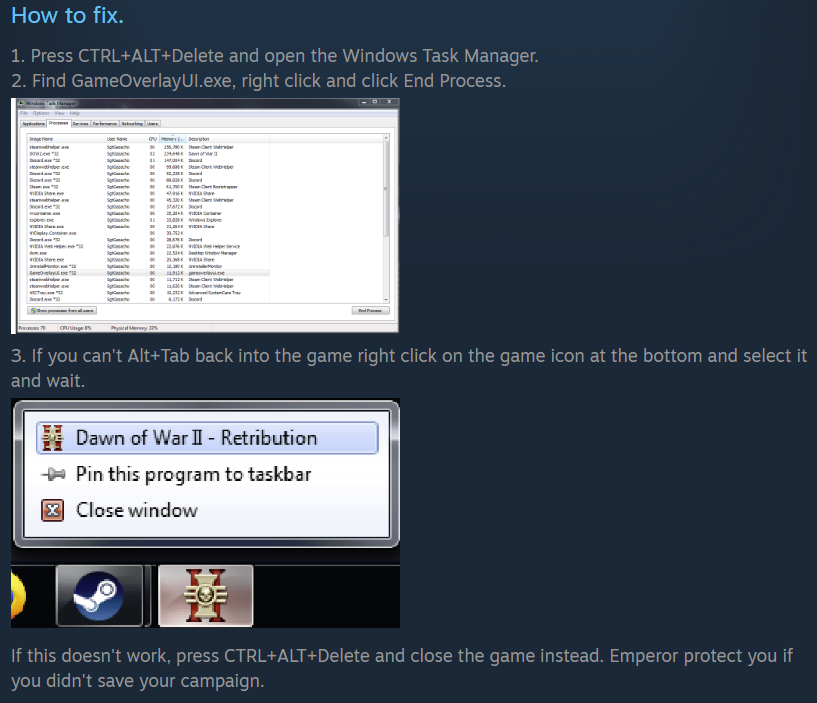Open the Applications tab in Task Manager
The height and width of the screenshot is (703, 817).
[33, 124]
